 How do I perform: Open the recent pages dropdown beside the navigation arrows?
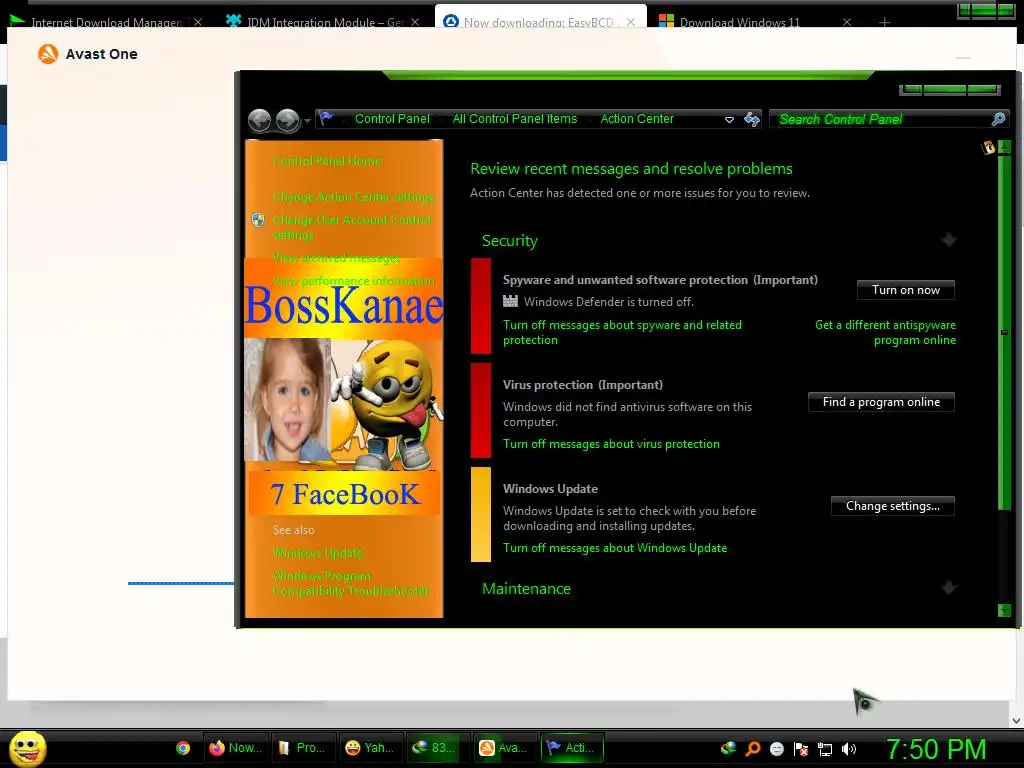click(x=307, y=121)
